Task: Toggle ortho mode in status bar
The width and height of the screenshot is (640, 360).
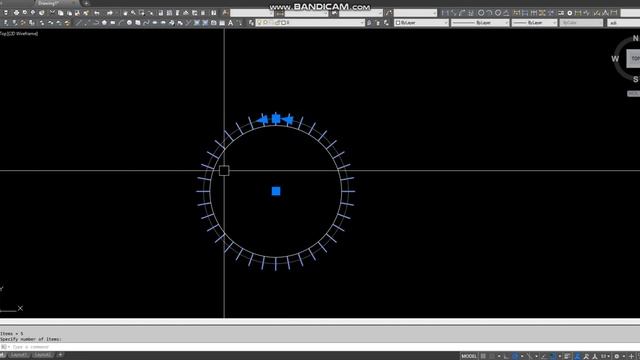Action: pyautogui.click(x=507, y=356)
